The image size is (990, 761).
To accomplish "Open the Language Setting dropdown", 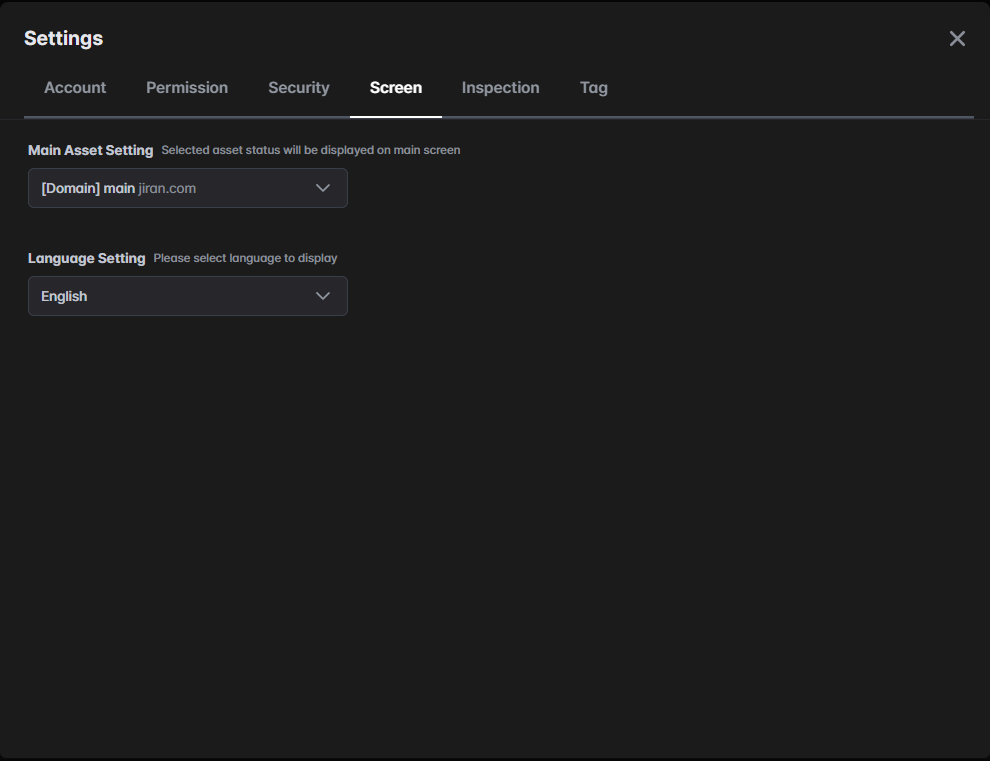I will pos(187,296).
